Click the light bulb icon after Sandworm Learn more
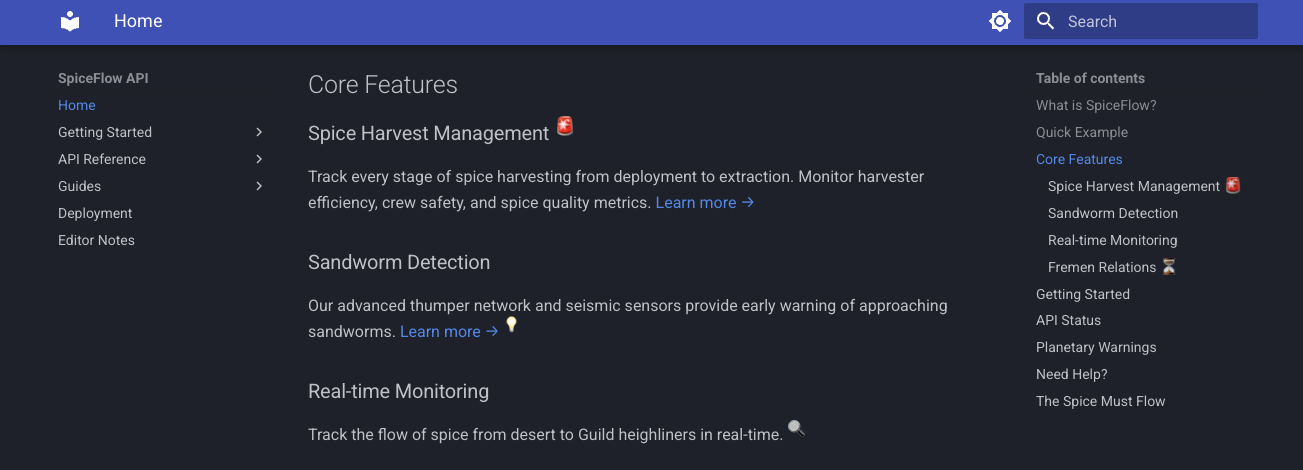The image size is (1303, 470). click(511, 325)
